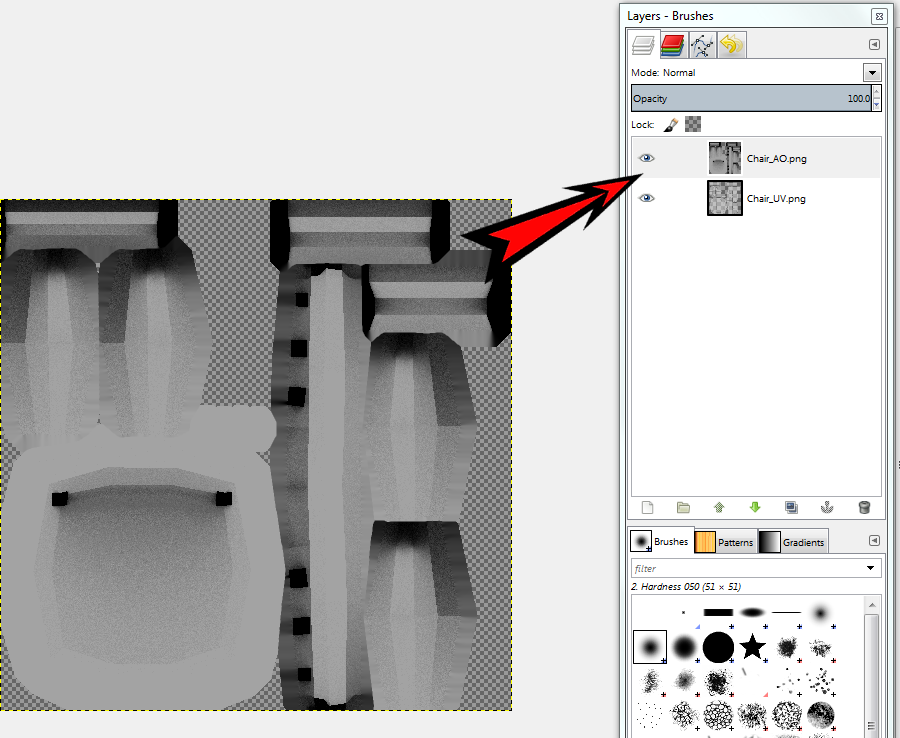Click brushes list scrollbar up arrow

(x=872, y=605)
